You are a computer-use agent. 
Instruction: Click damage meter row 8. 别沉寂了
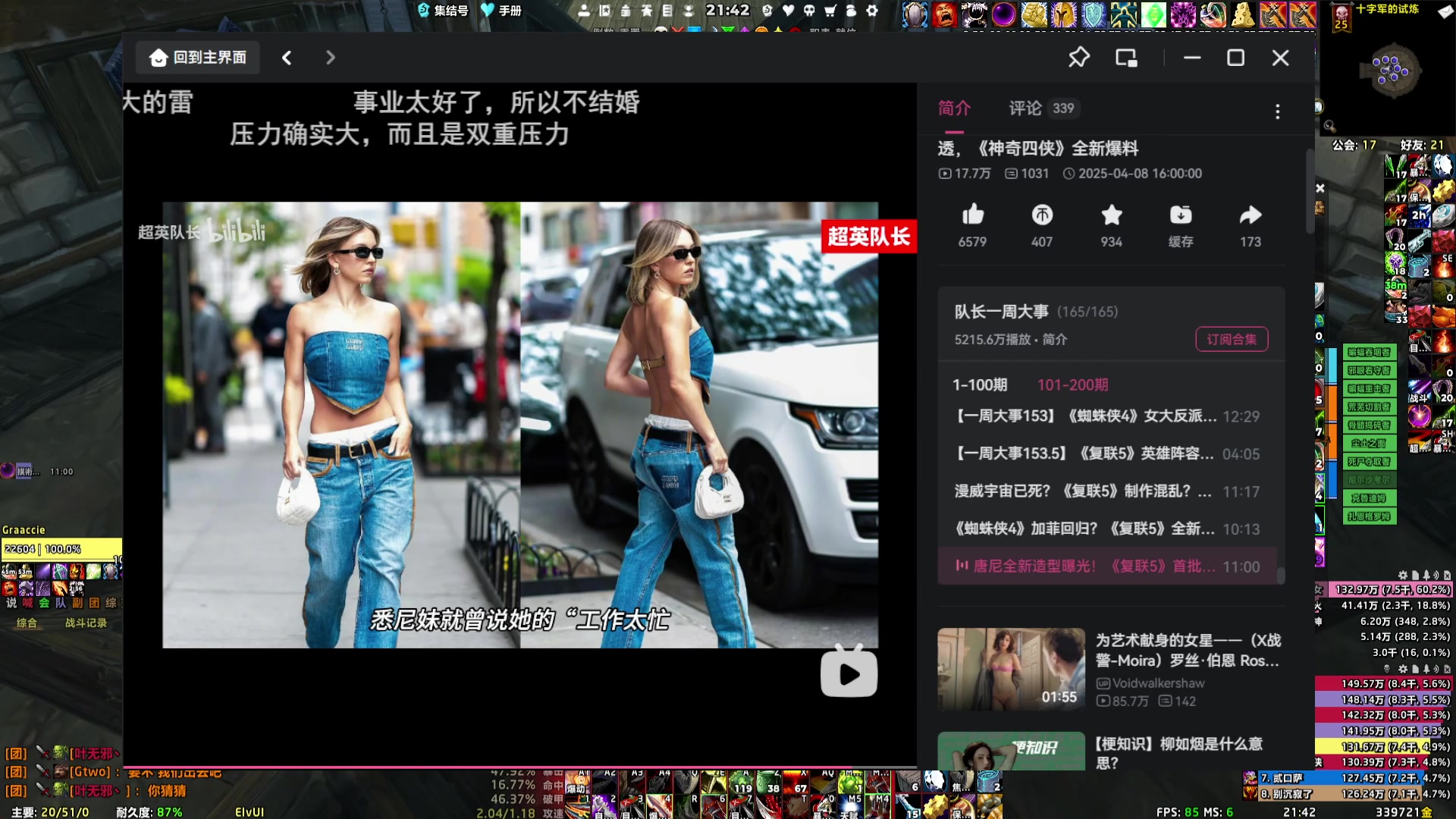click(x=1347, y=794)
